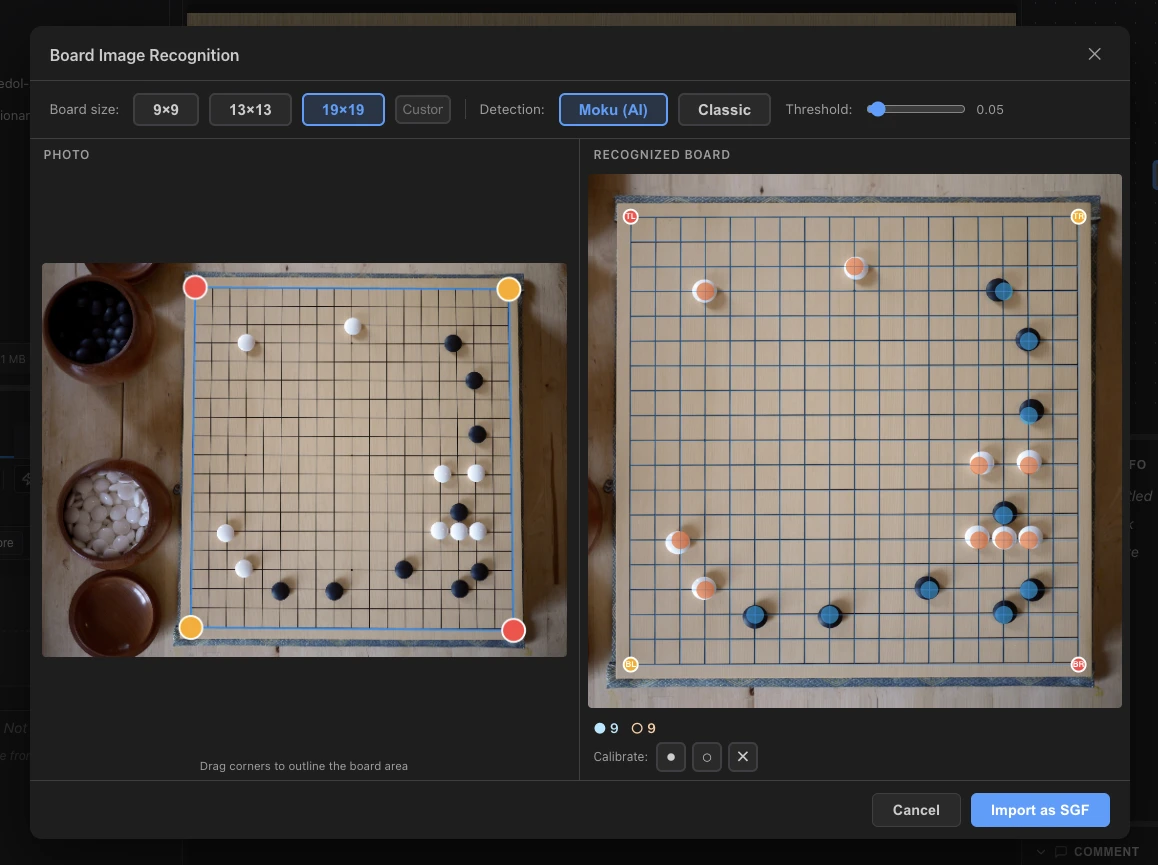
Task: Click the clear calibration X icon
Action: pyautogui.click(x=743, y=756)
